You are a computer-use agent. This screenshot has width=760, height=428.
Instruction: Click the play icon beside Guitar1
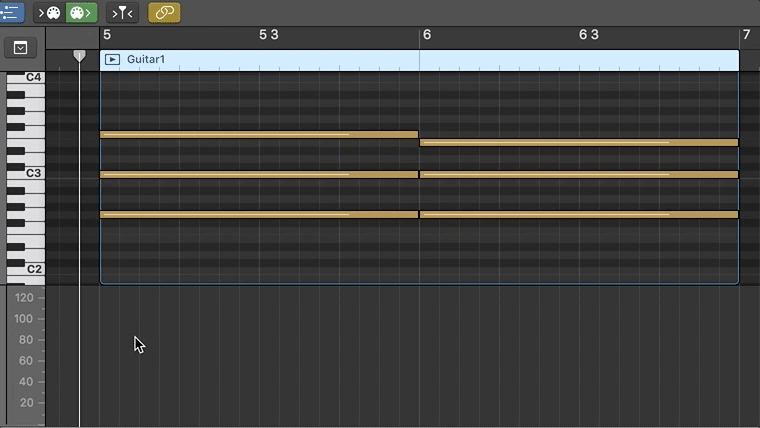pyautogui.click(x=112, y=60)
